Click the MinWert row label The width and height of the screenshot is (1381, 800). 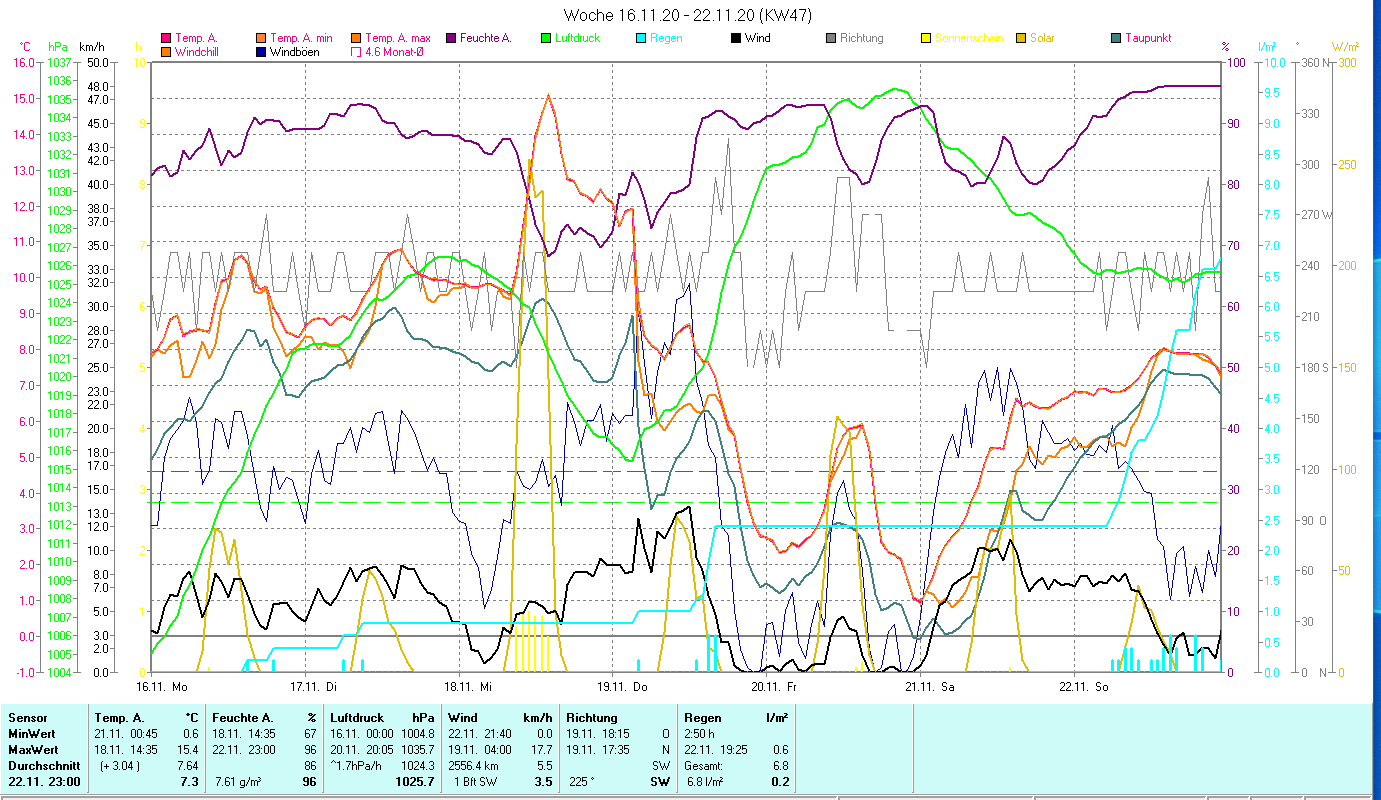[32, 734]
